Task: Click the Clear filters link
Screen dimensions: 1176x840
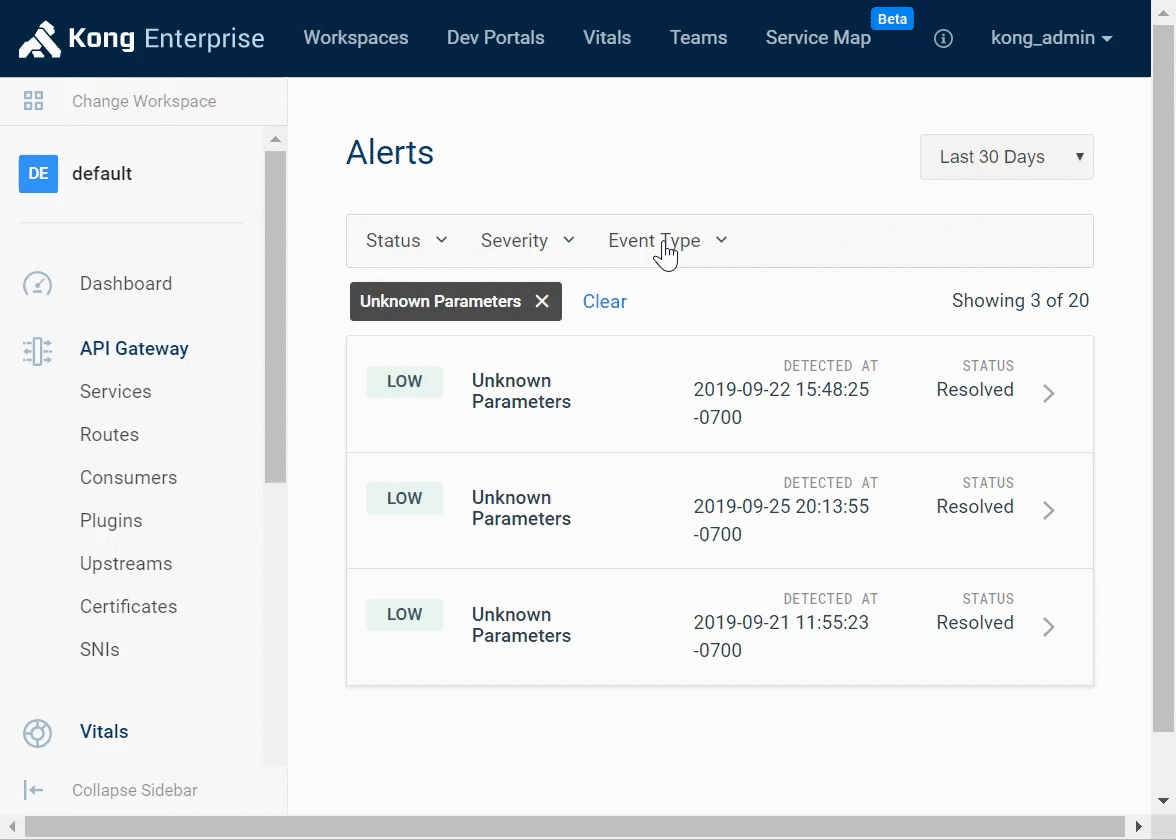Action: coord(604,302)
